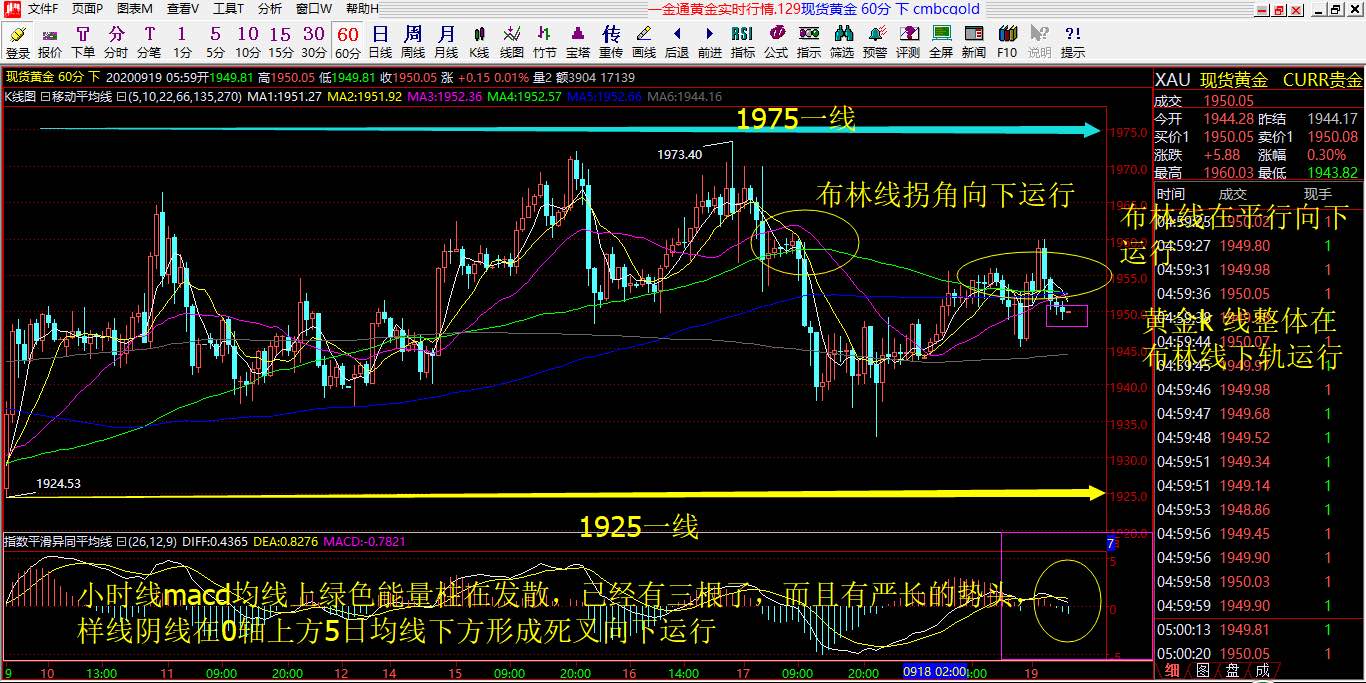Switch to the 图 chart tab
The height and width of the screenshot is (683, 1366).
(1203, 670)
